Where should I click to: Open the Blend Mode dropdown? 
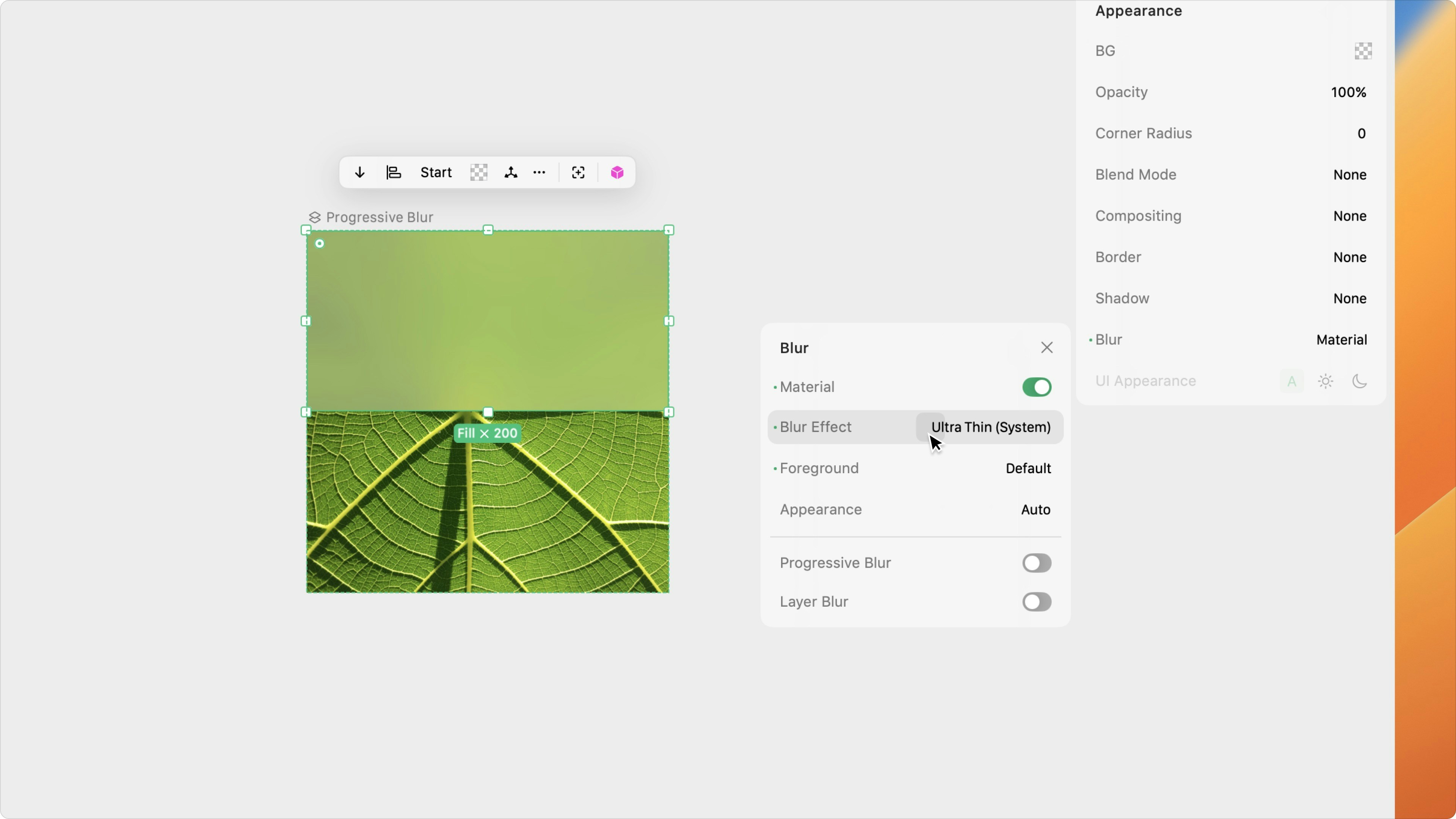(1349, 175)
